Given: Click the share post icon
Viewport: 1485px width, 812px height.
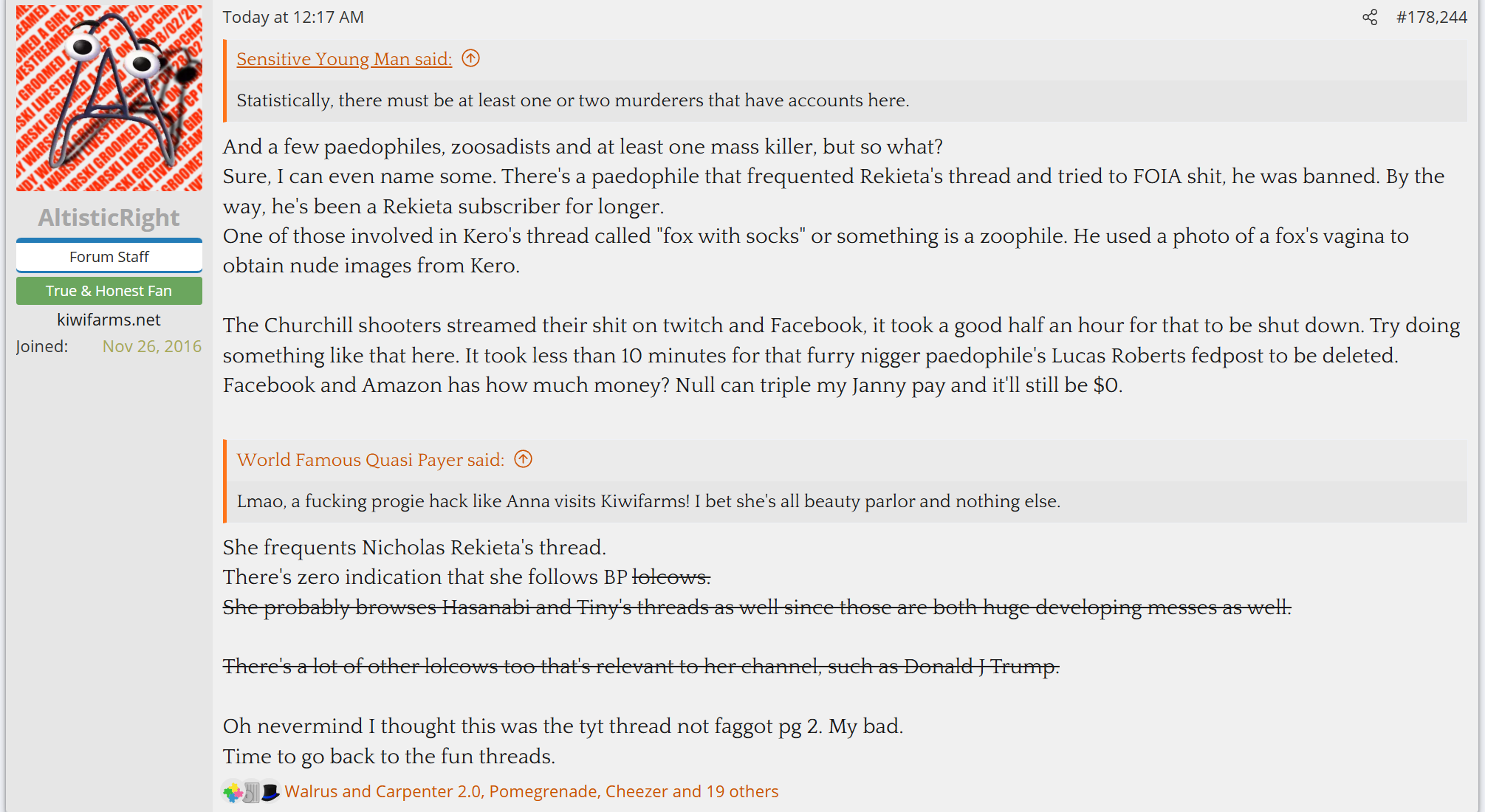Looking at the screenshot, I should [1370, 17].
